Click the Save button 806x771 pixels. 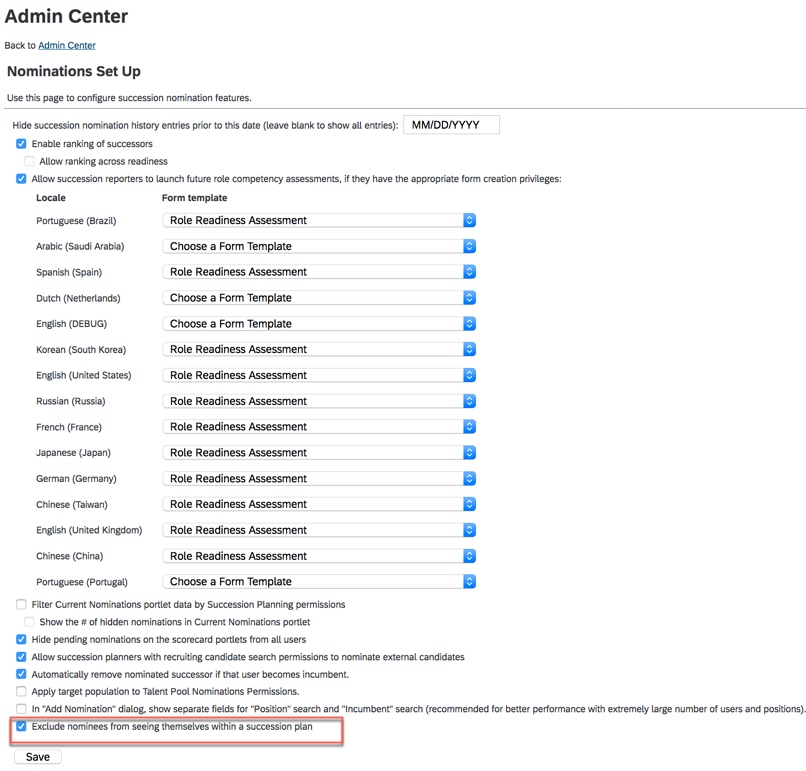(x=38, y=757)
